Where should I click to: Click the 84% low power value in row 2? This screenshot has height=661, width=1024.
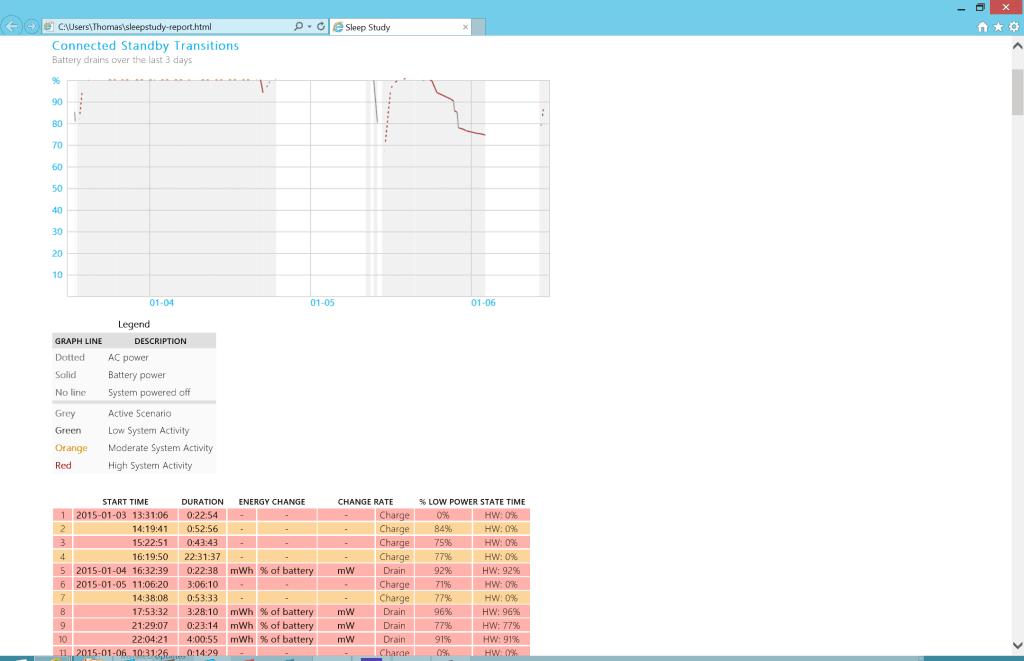pyautogui.click(x=443, y=529)
